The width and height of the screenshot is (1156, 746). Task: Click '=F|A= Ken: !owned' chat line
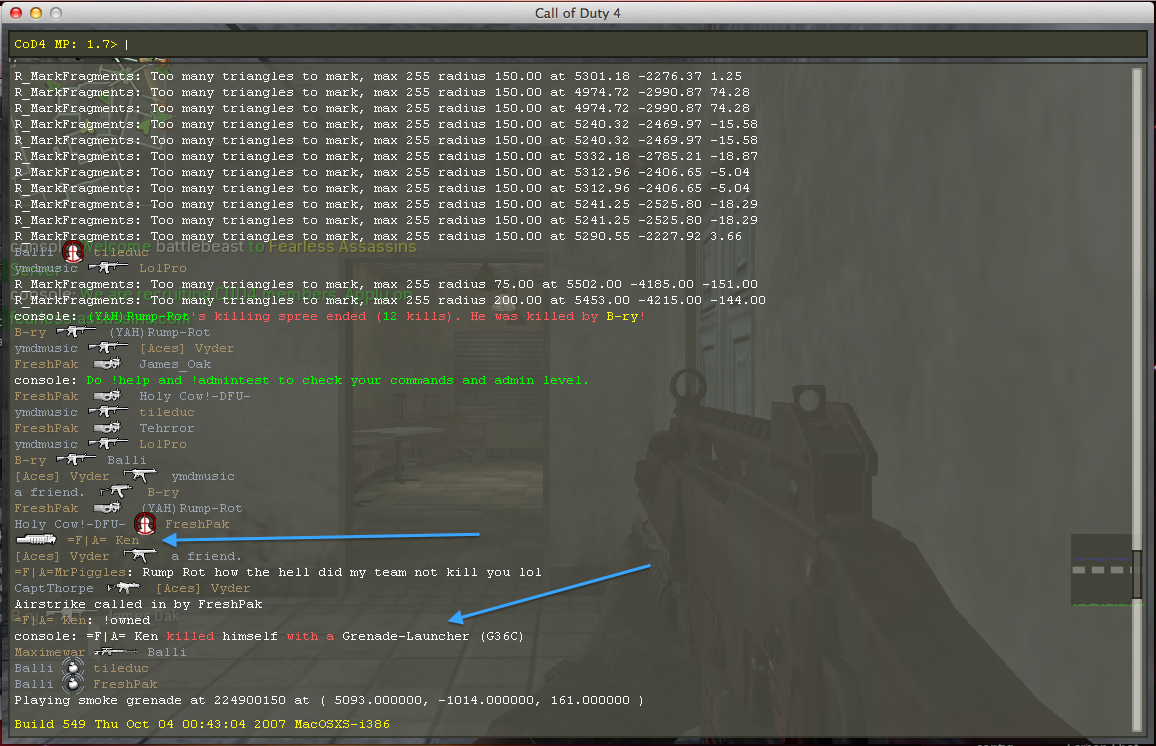tap(83, 620)
